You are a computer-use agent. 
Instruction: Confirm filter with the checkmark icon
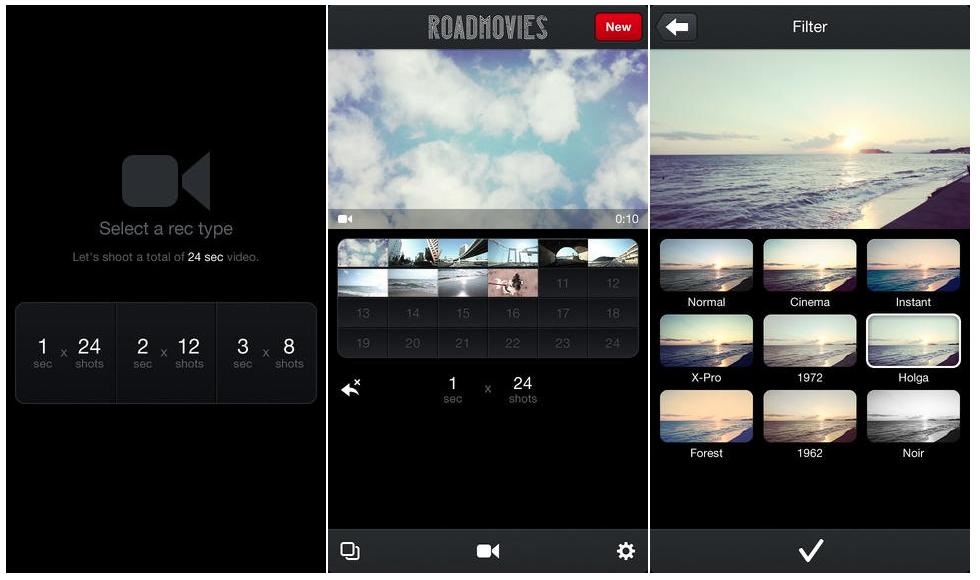coord(811,551)
